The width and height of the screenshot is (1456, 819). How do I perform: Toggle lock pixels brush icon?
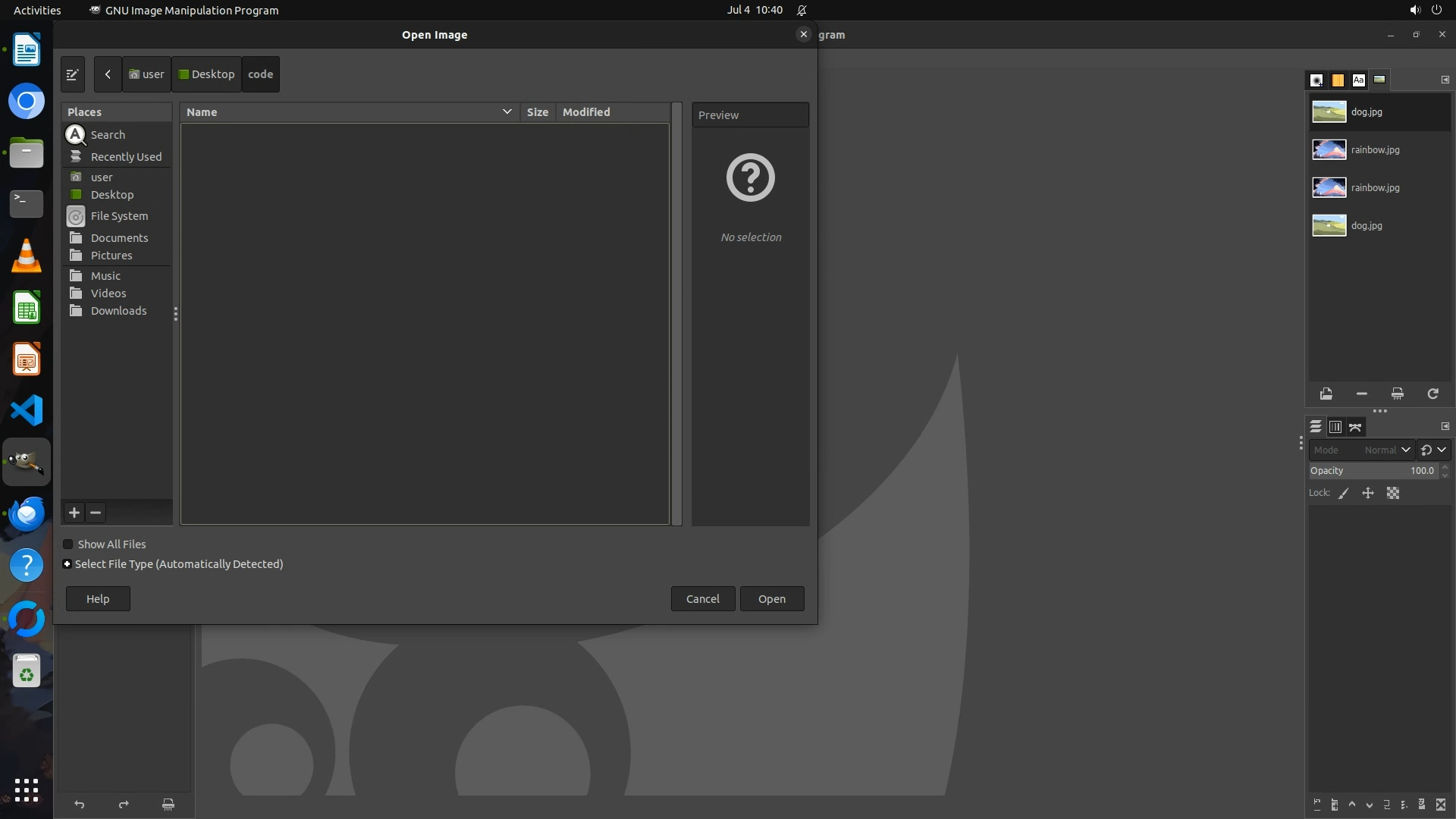(1344, 494)
